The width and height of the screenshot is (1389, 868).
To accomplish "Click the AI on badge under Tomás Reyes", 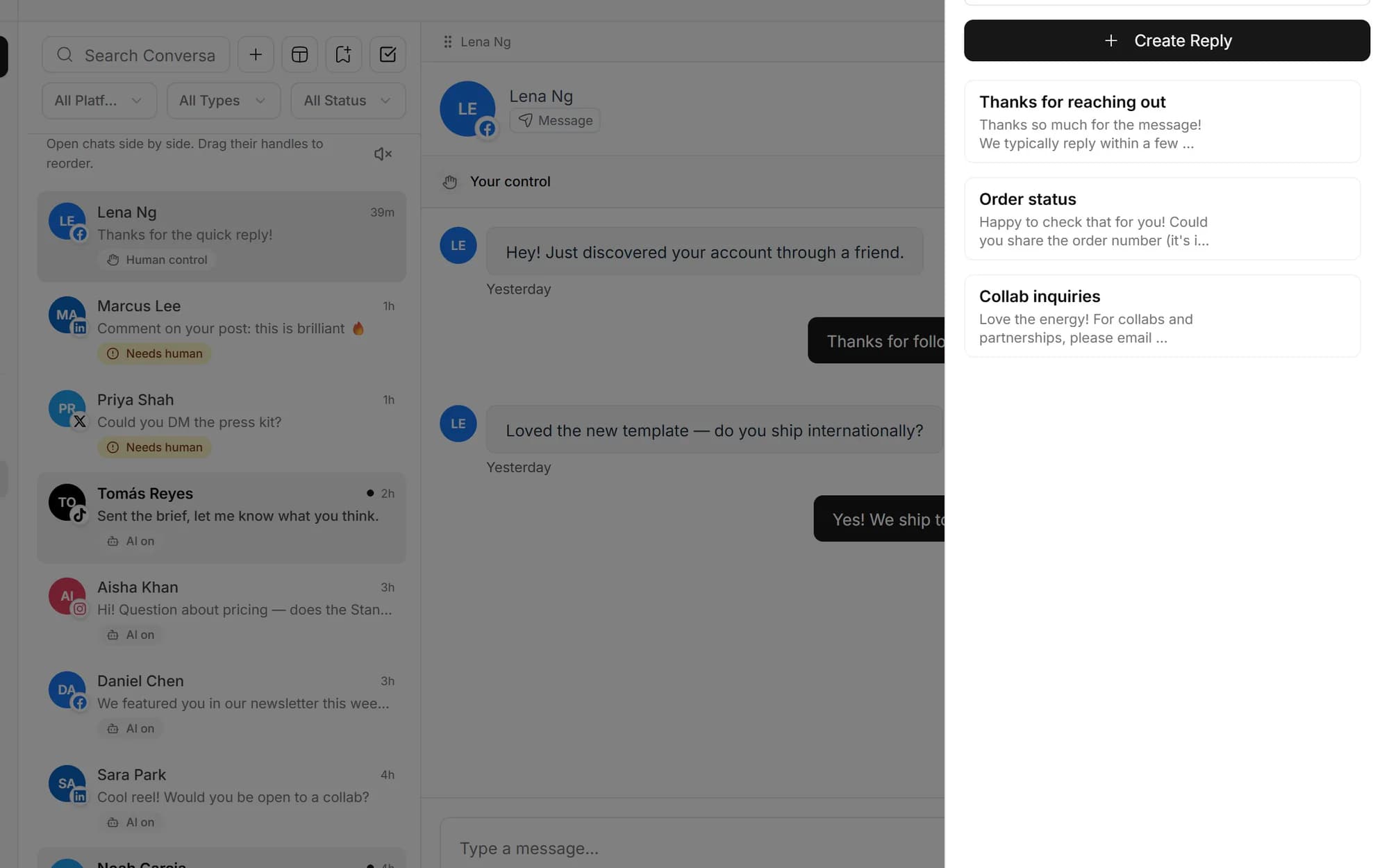I will pos(130,541).
